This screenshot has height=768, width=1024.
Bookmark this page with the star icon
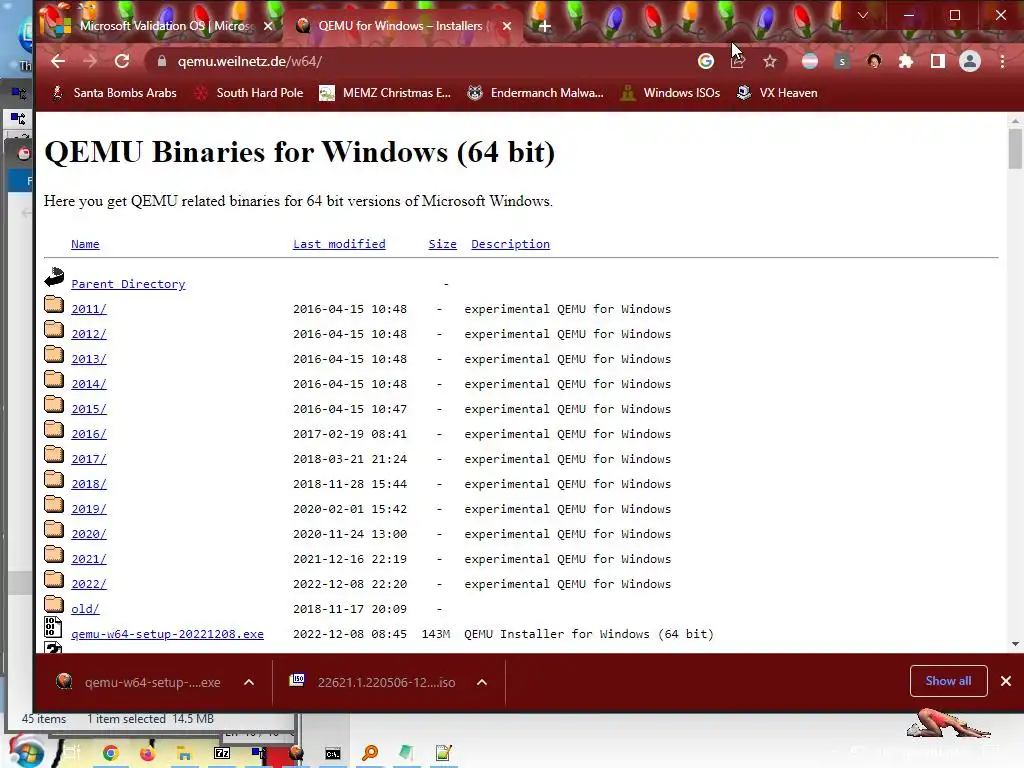click(770, 61)
